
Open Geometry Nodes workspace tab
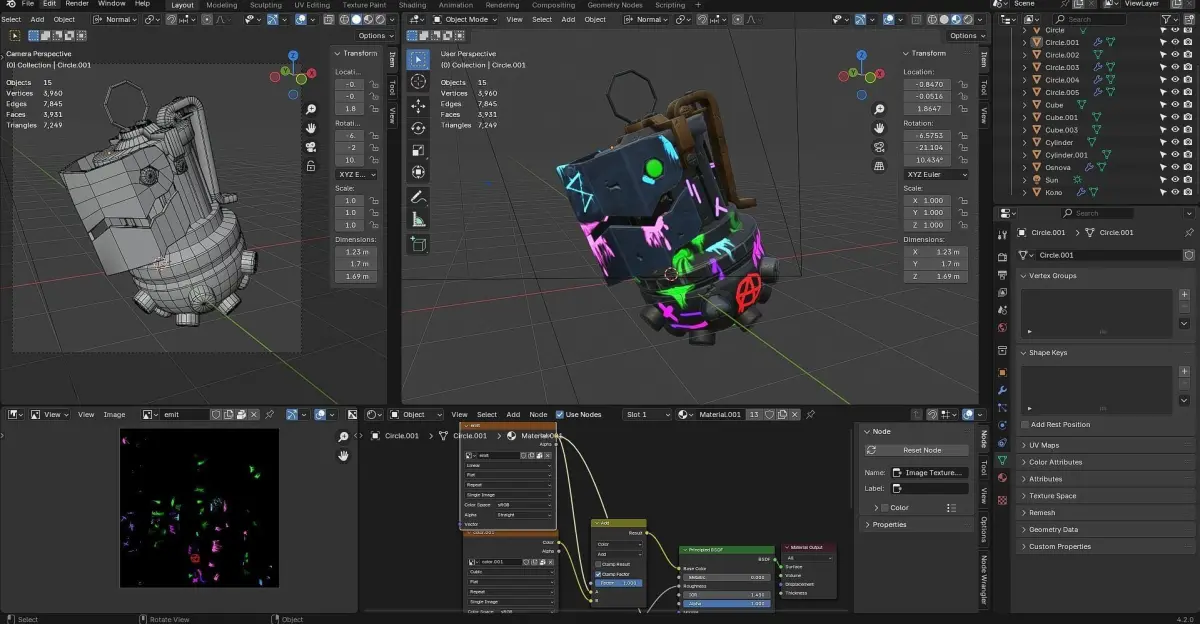[x=615, y=5]
